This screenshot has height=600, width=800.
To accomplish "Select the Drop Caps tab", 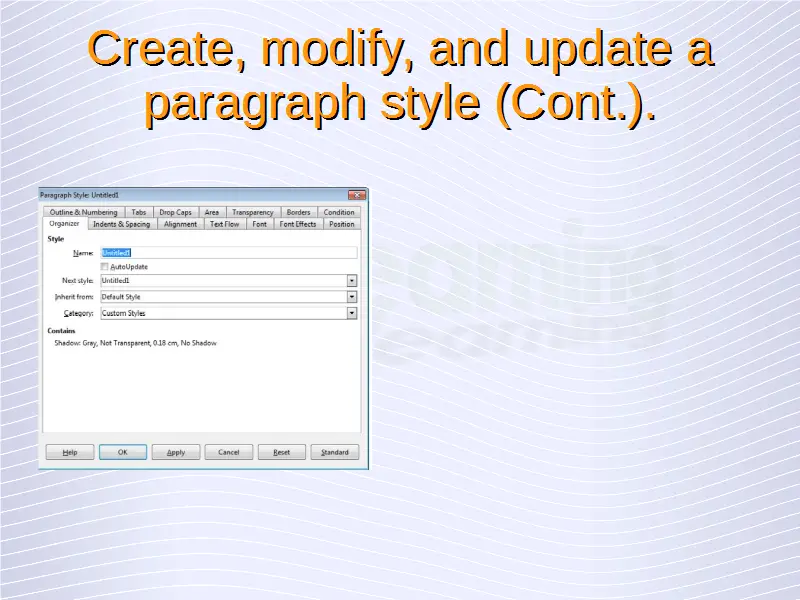I will pyautogui.click(x=175, y=212).
